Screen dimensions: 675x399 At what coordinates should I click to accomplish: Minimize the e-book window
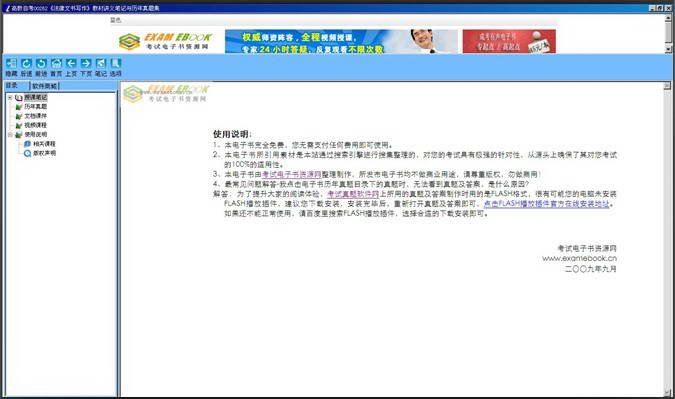click(653, 8)
